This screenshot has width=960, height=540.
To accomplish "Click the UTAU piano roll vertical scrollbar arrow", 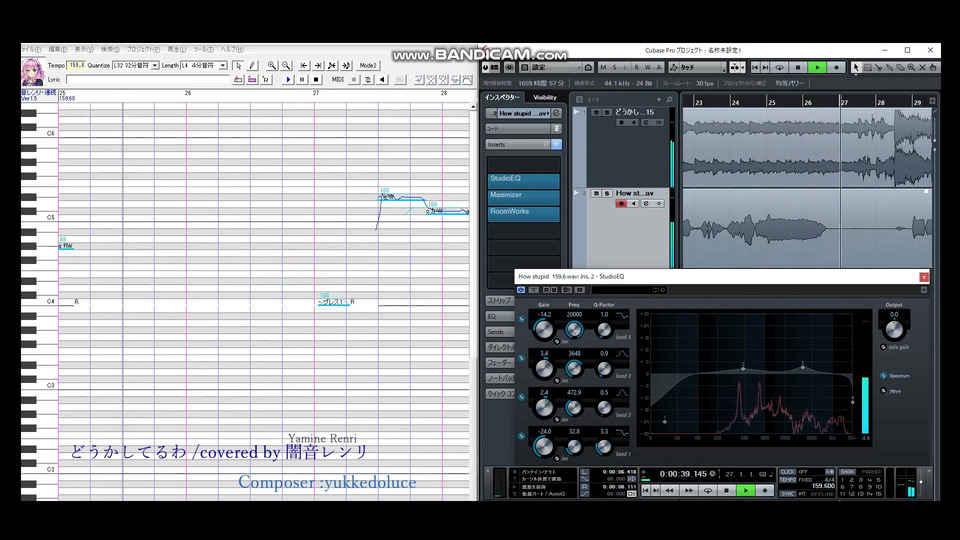I will (473, 107).
